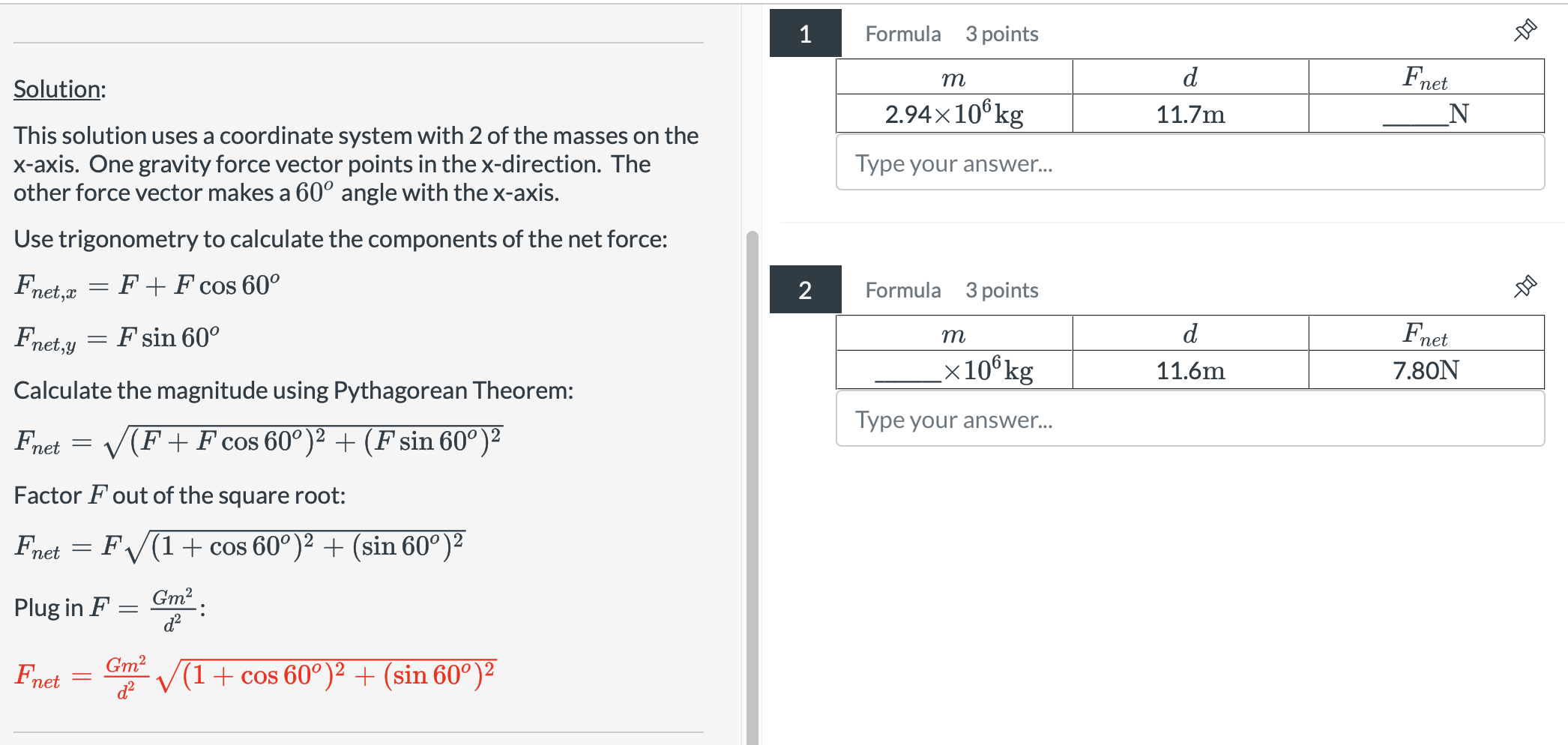The width and height of the screenshot is (1568, 745).
Task: Pin question 2 using the pushpin icon
Action: (x=1526, y=286)
